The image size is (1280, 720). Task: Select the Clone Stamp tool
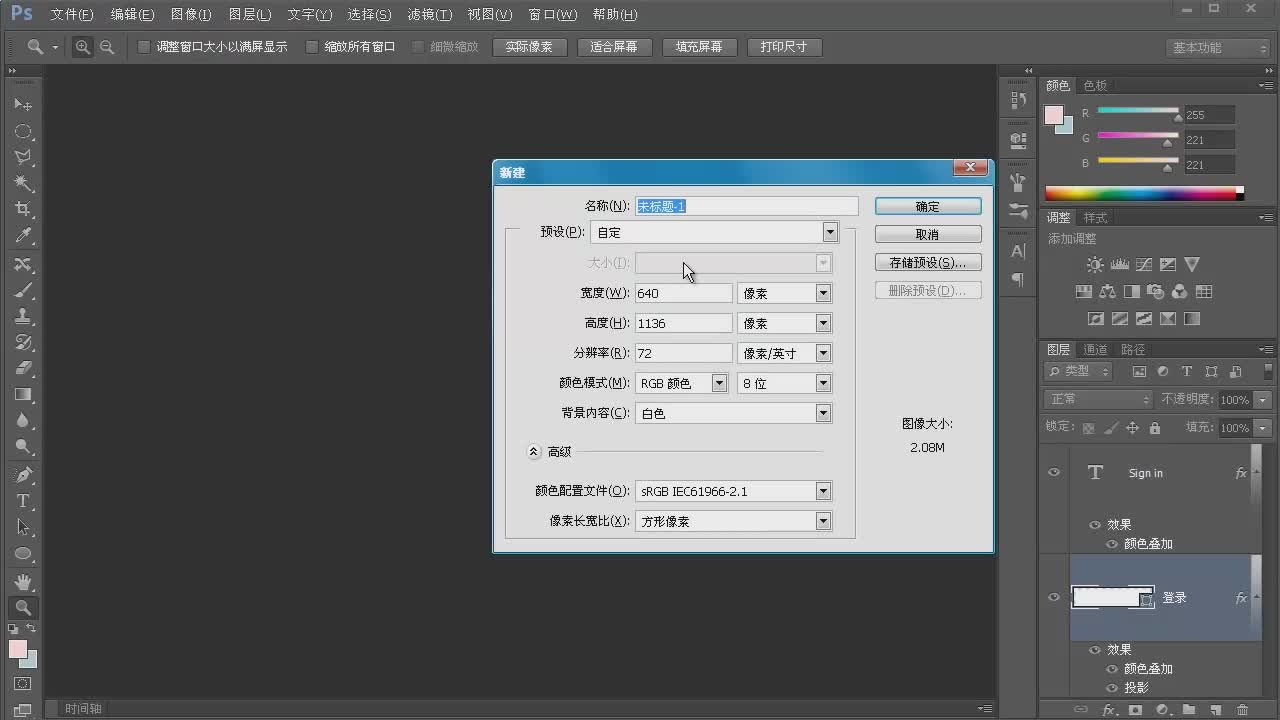(x=23, y=317)
